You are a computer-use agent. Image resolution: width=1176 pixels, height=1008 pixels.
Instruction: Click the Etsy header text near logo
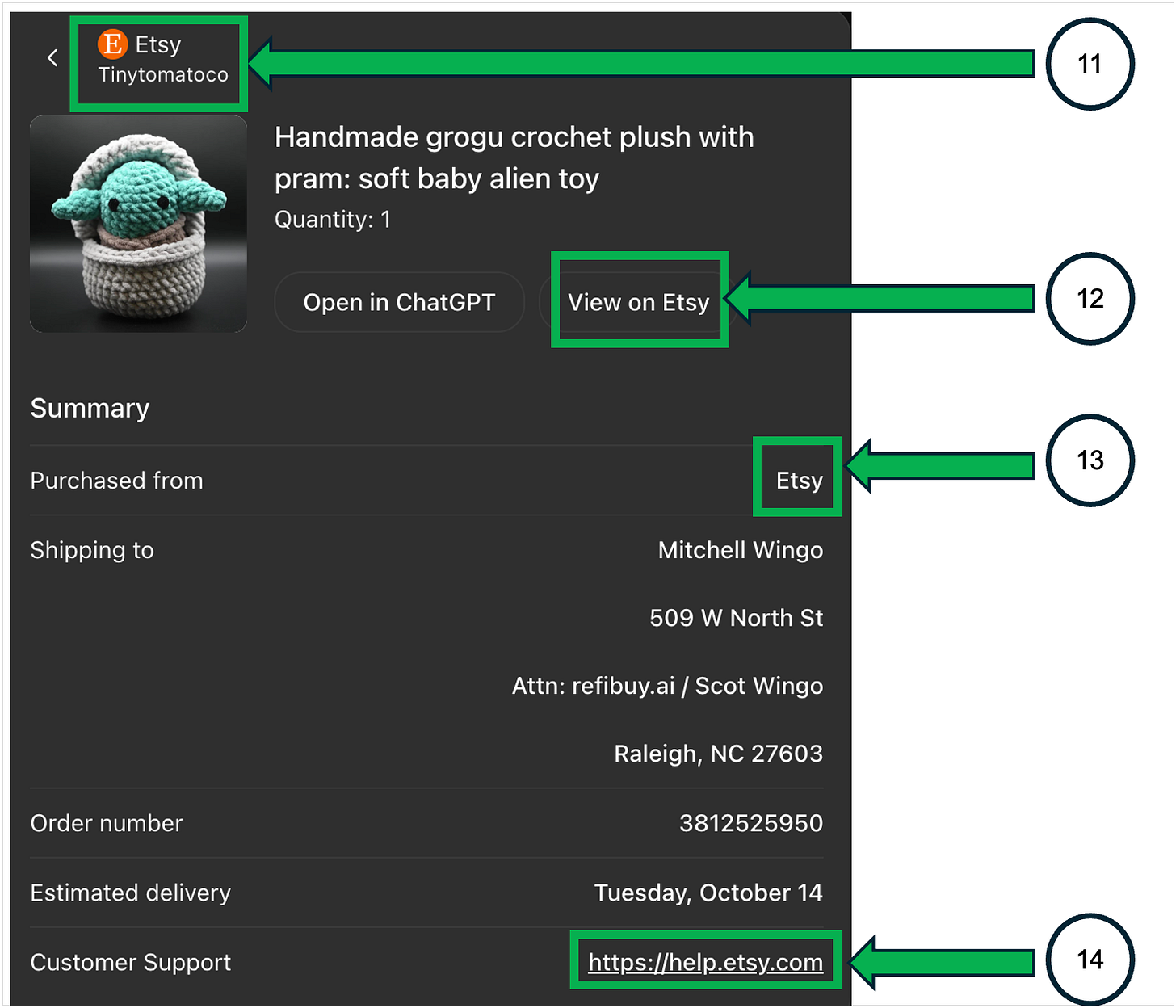tap(158, 45)
